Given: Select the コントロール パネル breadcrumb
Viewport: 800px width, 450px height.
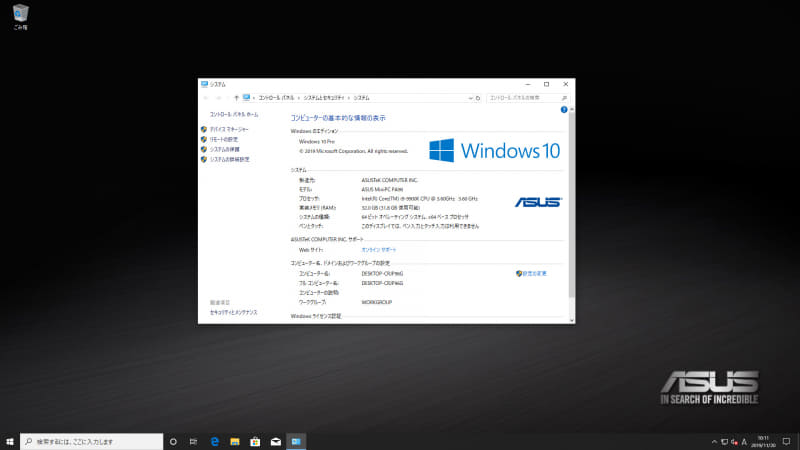Looking at the screenshot, I should [x=276, y=98].
